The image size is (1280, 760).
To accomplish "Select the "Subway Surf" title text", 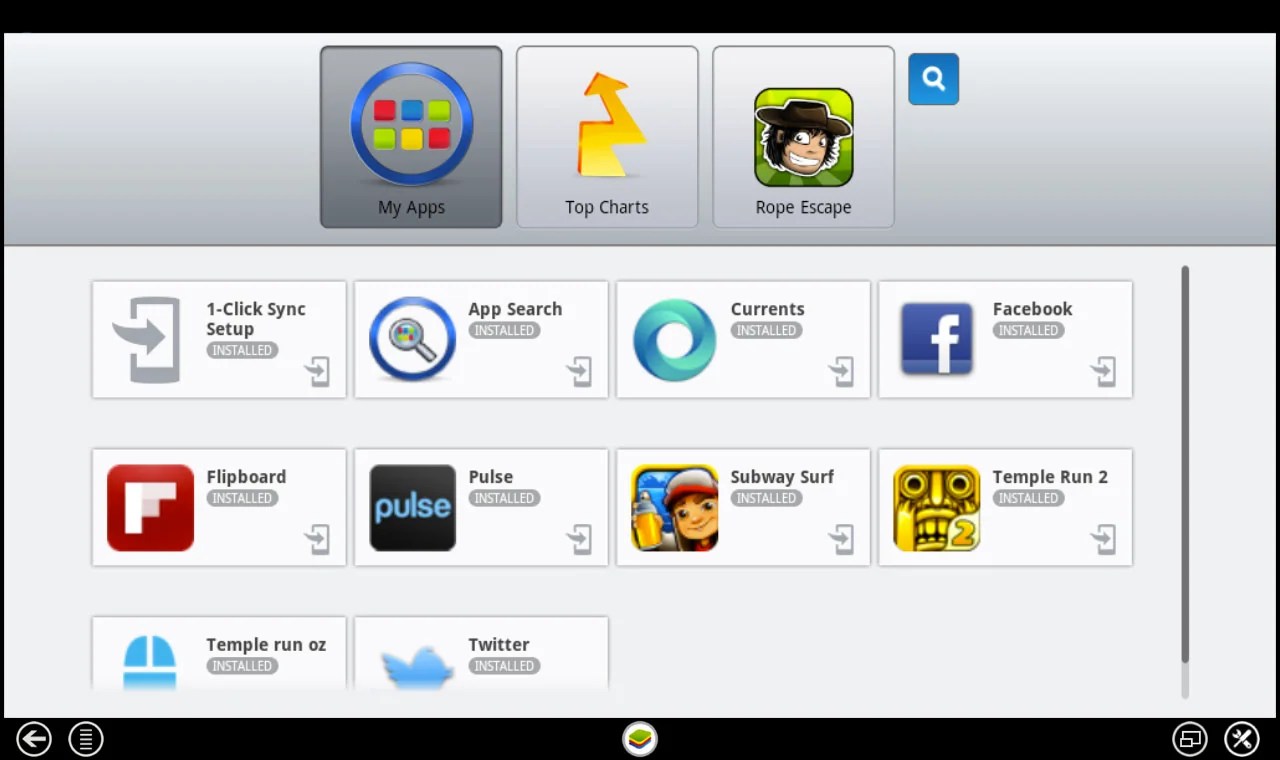I will 782,477.
